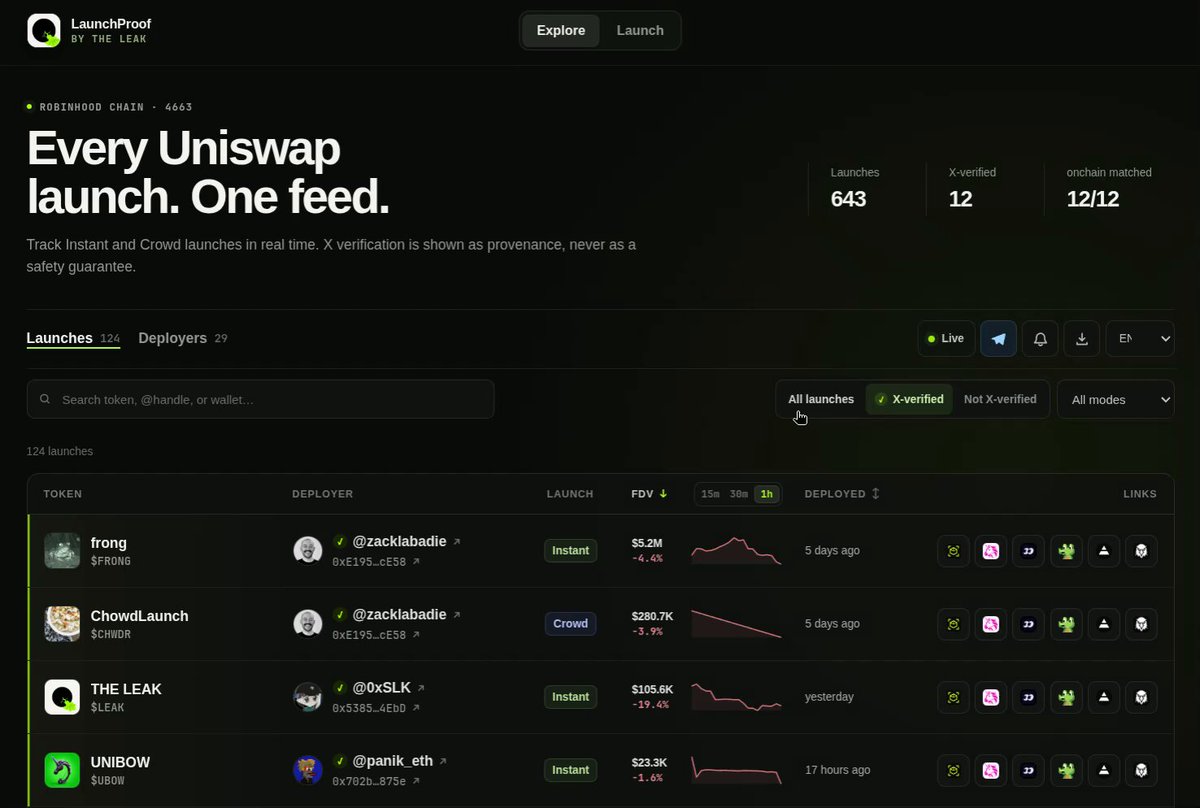This screenshot has width=1200, height=808.
Task: Sort by the FDV column
Action: pyautogui.click(x=649, y=494)
